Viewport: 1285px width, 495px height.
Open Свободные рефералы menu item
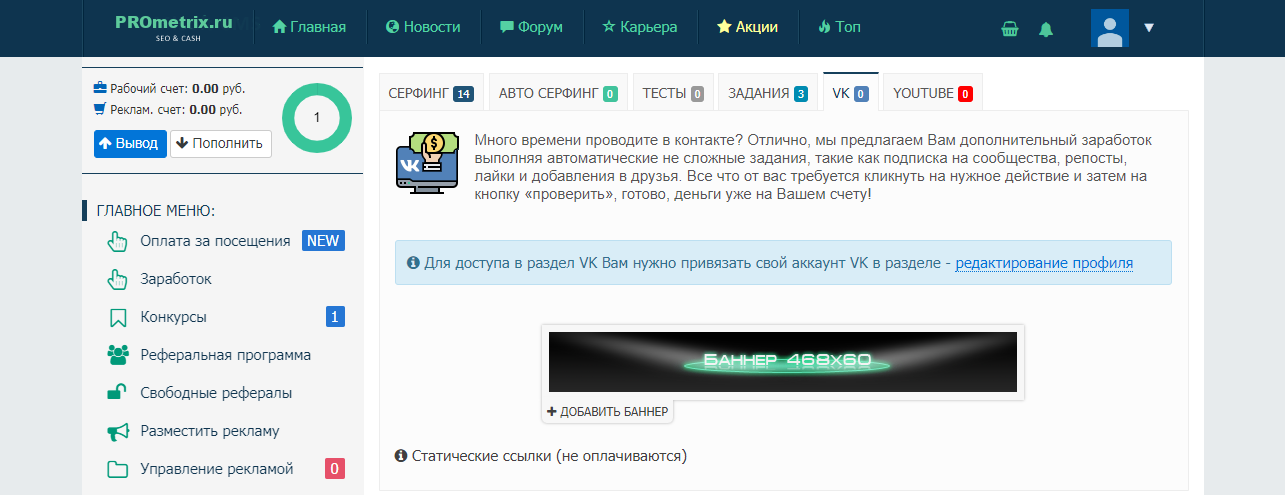216,393
